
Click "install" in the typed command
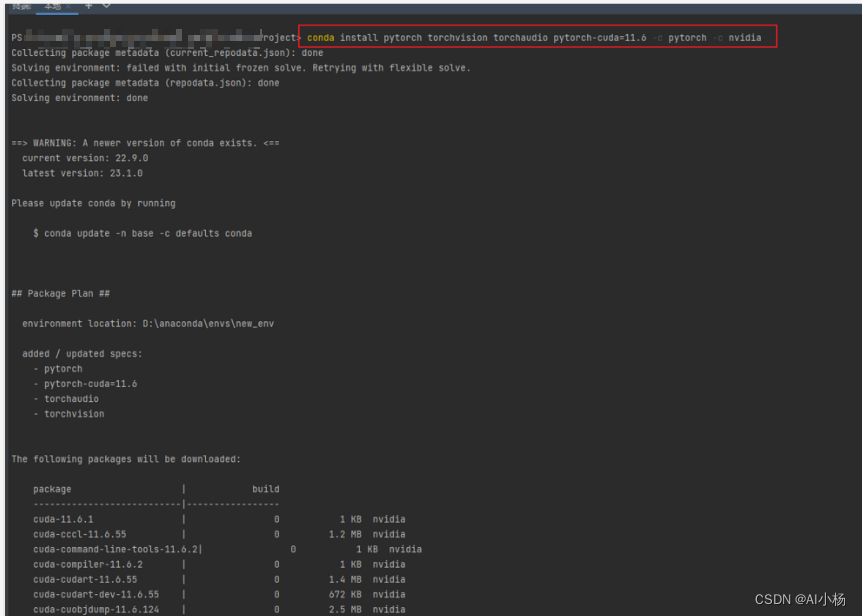click(x=358, y=38)
